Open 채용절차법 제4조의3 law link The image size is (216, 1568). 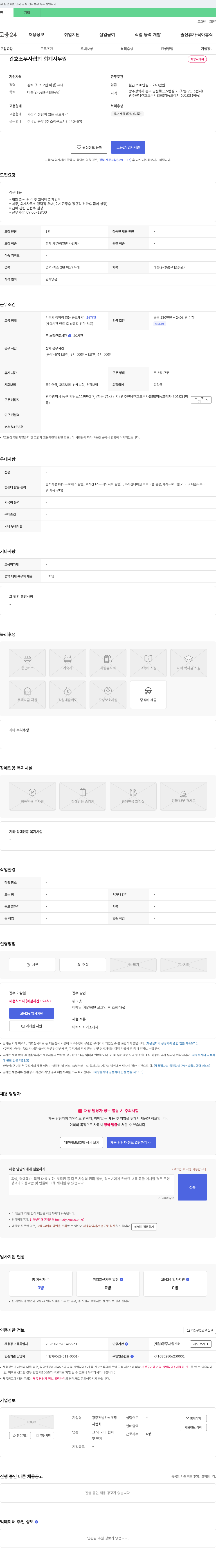pyautogui.click(x=172, y=1043)
